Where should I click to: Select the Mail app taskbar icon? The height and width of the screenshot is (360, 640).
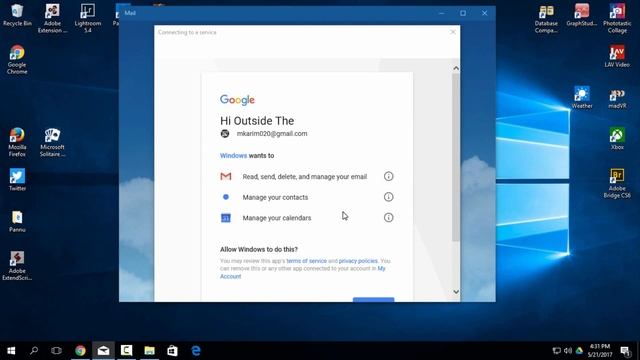click(103, 351)
